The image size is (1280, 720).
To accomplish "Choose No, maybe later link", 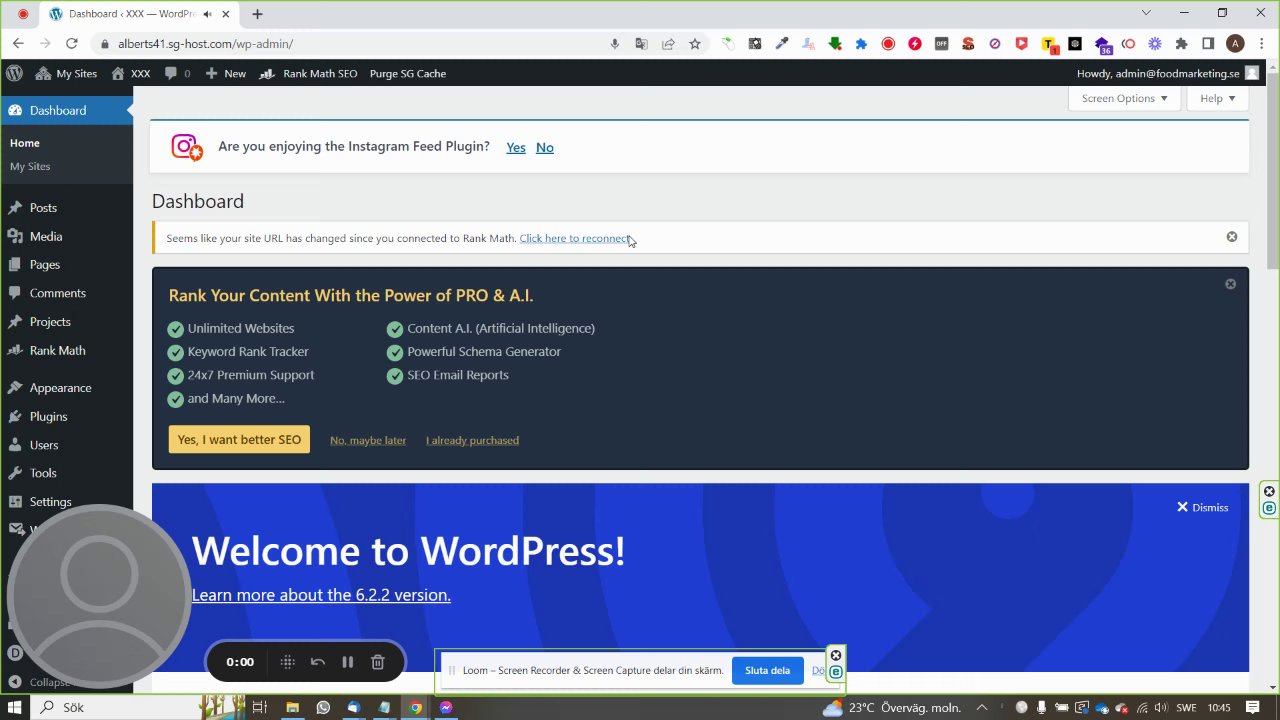I will click(x=368, y=440).
